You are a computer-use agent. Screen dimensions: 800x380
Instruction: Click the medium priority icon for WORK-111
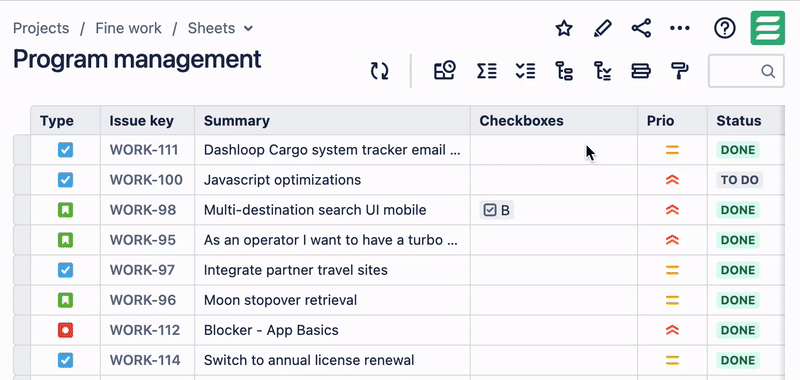tap(672, 150)
